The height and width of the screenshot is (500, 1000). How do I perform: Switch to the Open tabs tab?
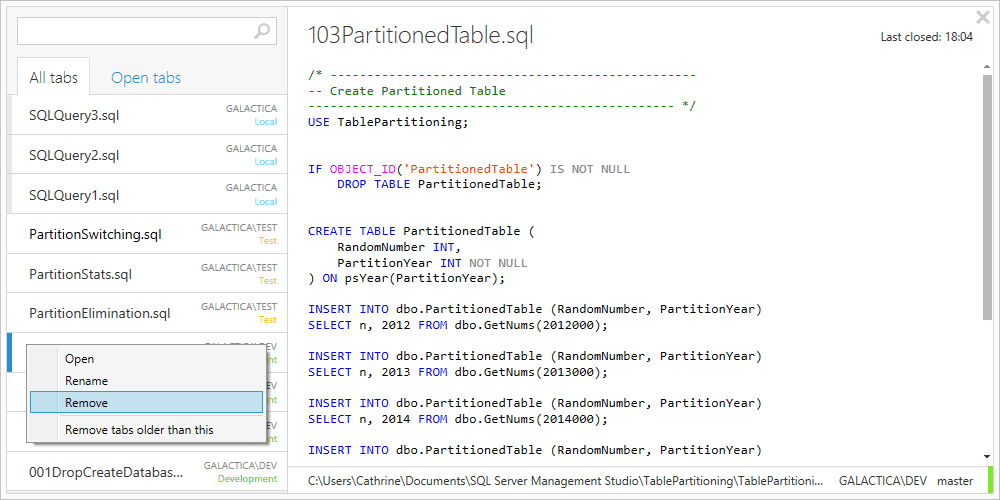(146, 77)
